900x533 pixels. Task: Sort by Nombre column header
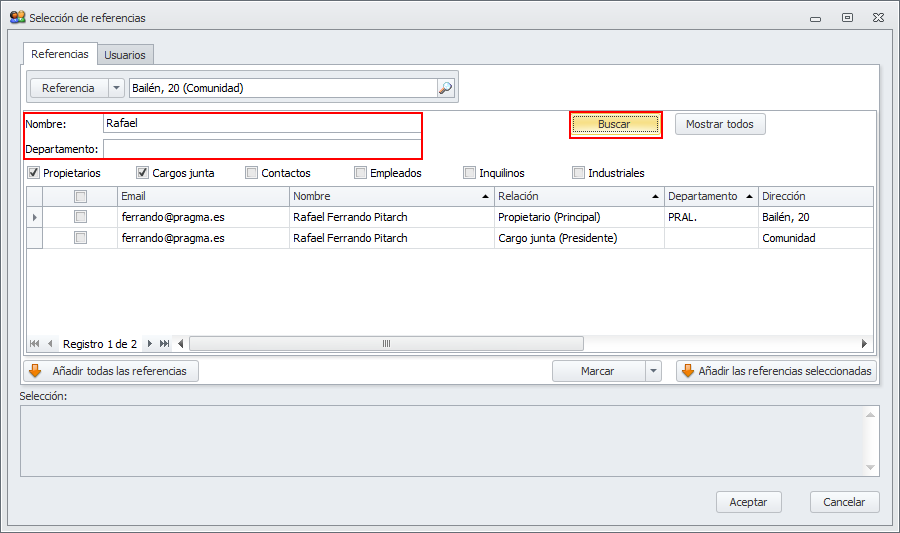tap(391, 196)
